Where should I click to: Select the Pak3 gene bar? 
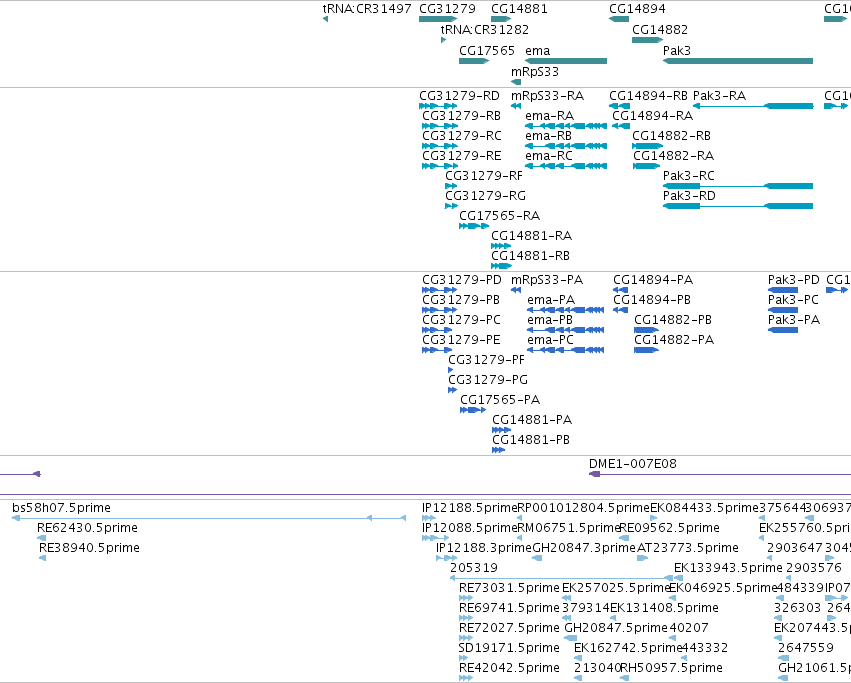[738, 61]
